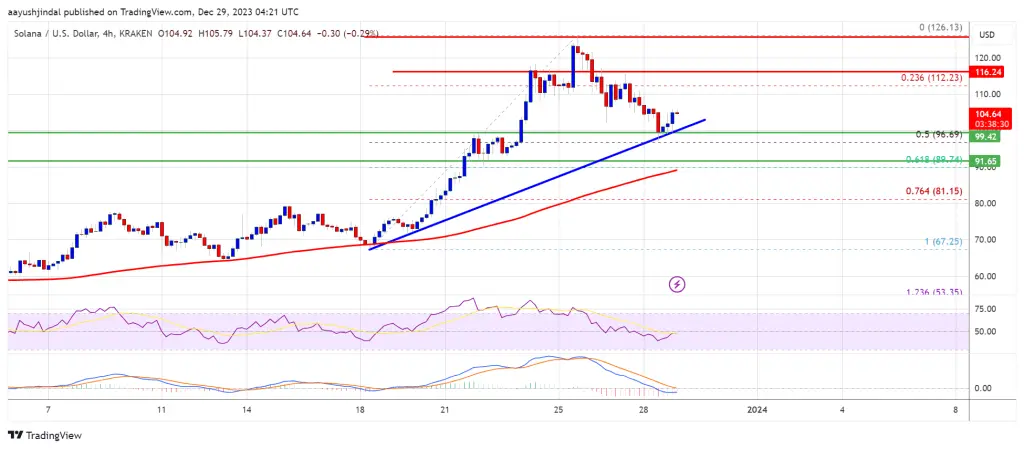The height and width of the screenshot is (449, 1024).
Task: Click the 25 date marker on time axis
Action: (558, 410)
